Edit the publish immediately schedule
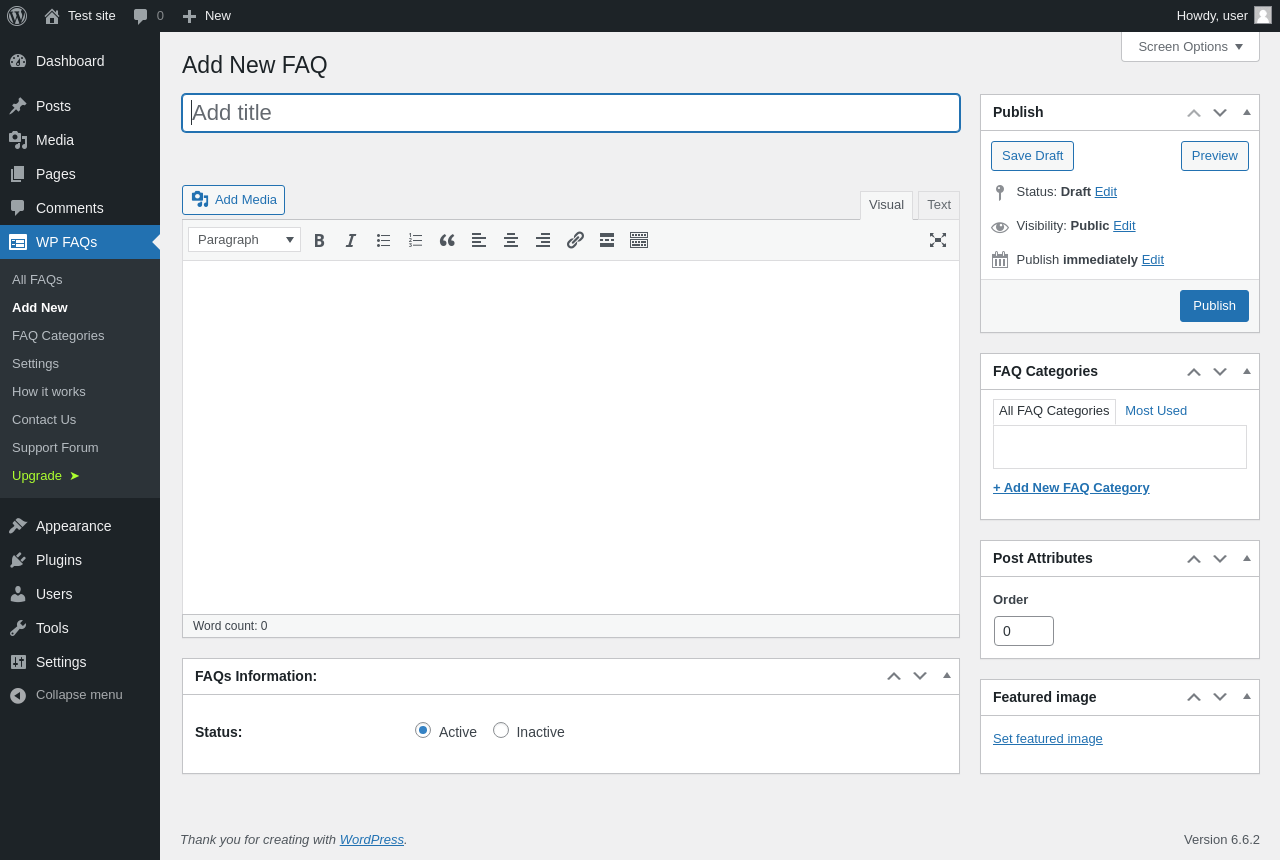 pyautogui.click(x=1152, y=260)
